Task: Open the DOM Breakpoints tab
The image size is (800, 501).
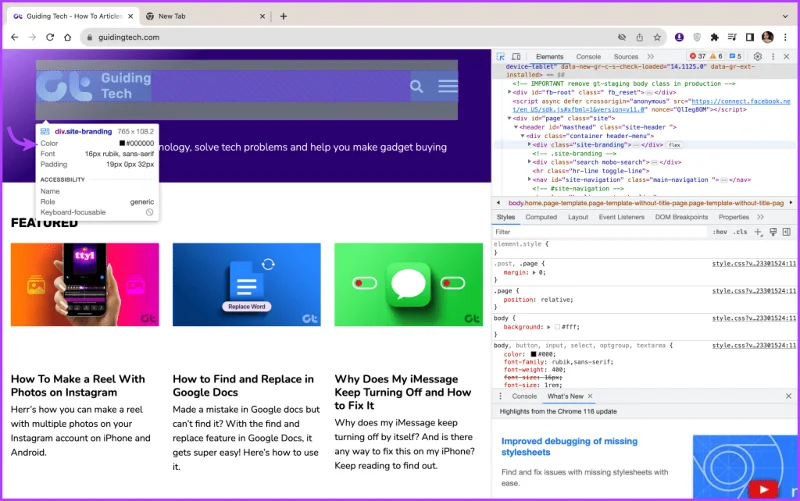Action: tap(681, 217)
